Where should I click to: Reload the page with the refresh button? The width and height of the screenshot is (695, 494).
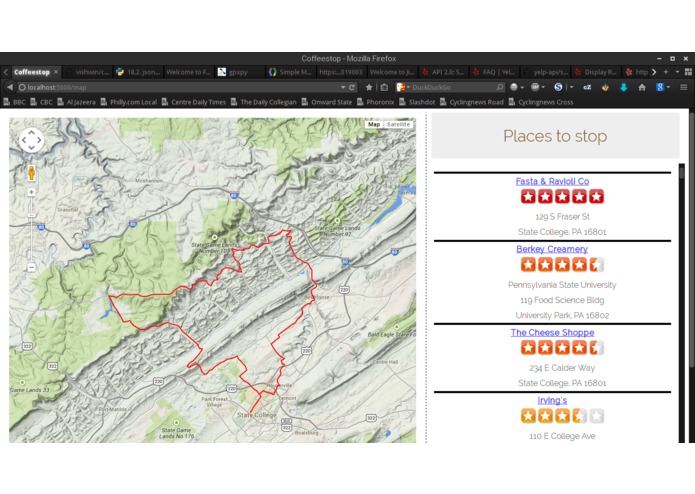[x=352, y=87]
